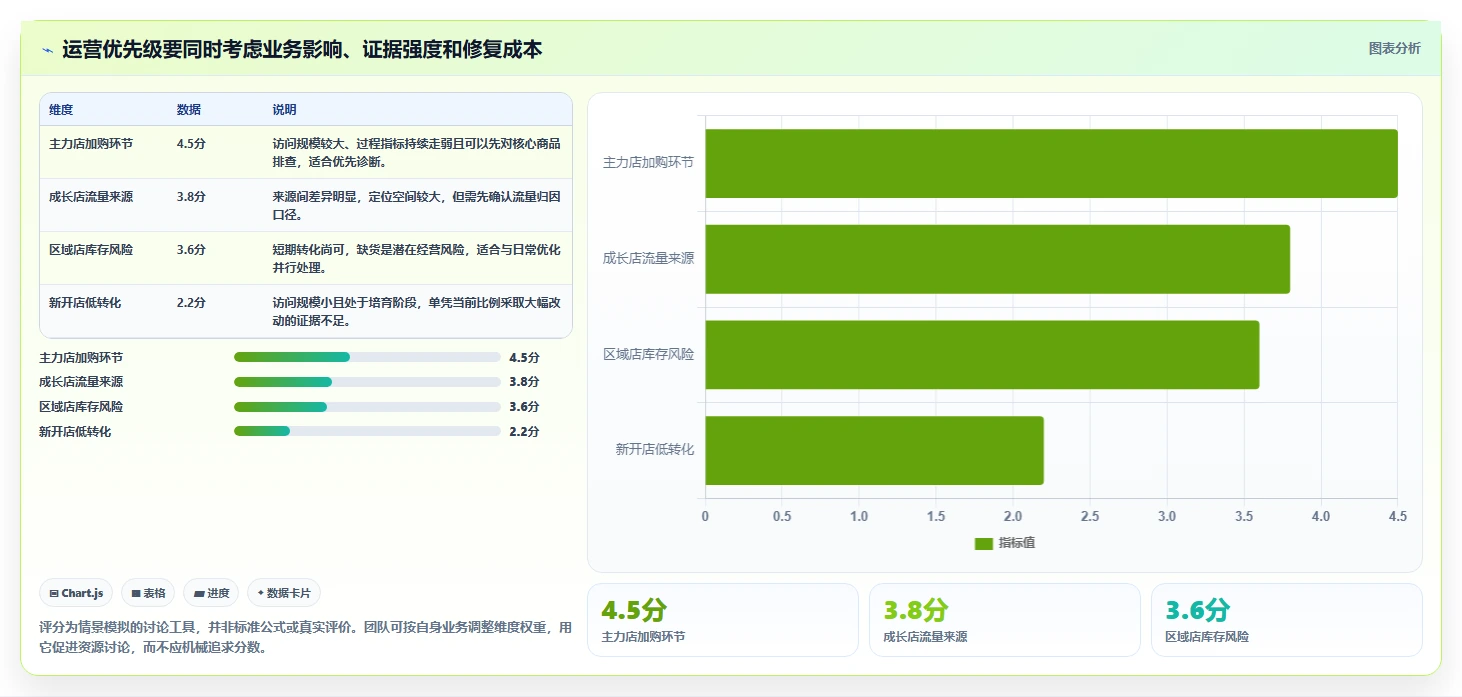Click the footnote starting 评分为情景模拟的讨论工具
The width and height of the screenshot is (1462, 697).
[x=305, y=637]
